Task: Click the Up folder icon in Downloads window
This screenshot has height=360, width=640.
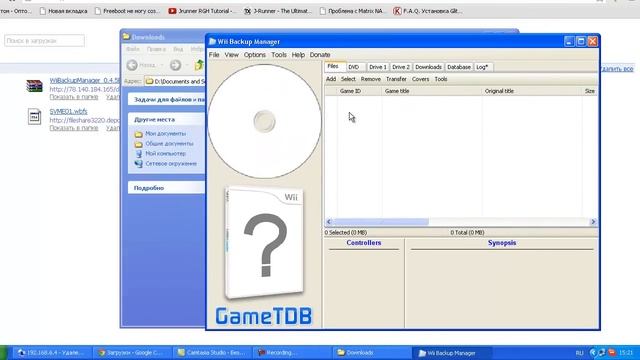Action: pos(199,65)
